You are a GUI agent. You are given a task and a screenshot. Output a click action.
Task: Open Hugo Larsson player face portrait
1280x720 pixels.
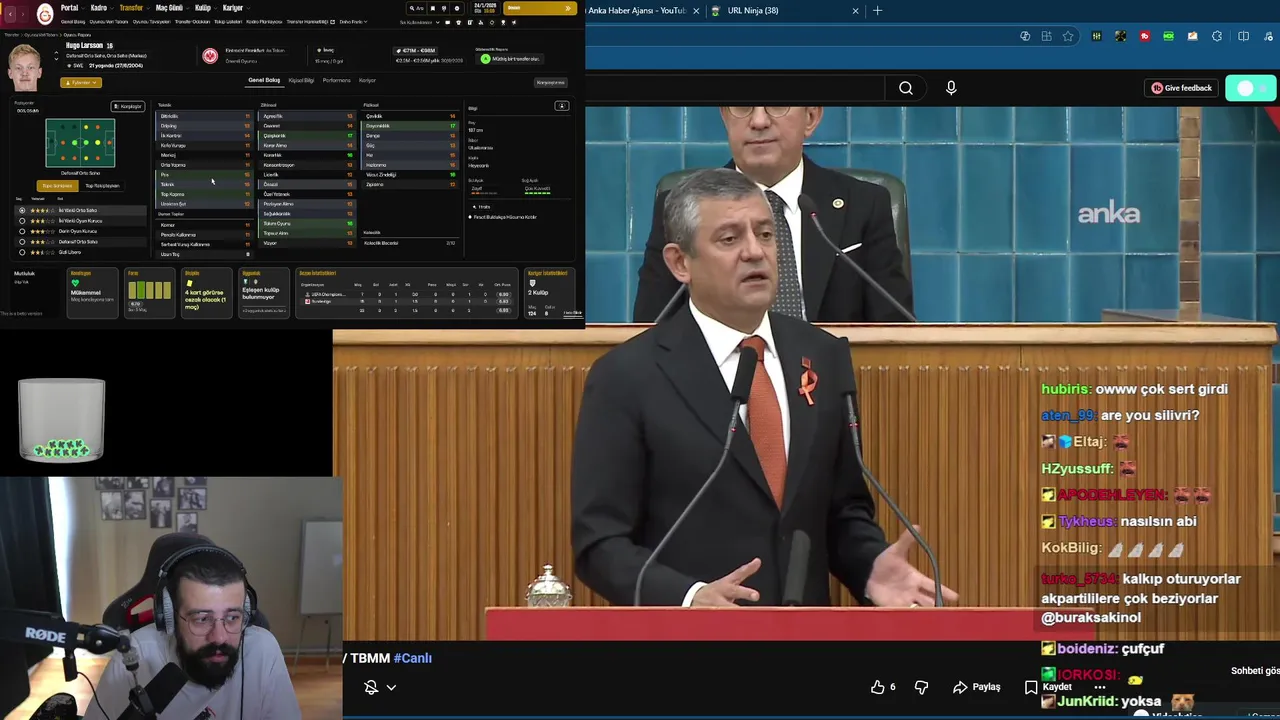24,67
